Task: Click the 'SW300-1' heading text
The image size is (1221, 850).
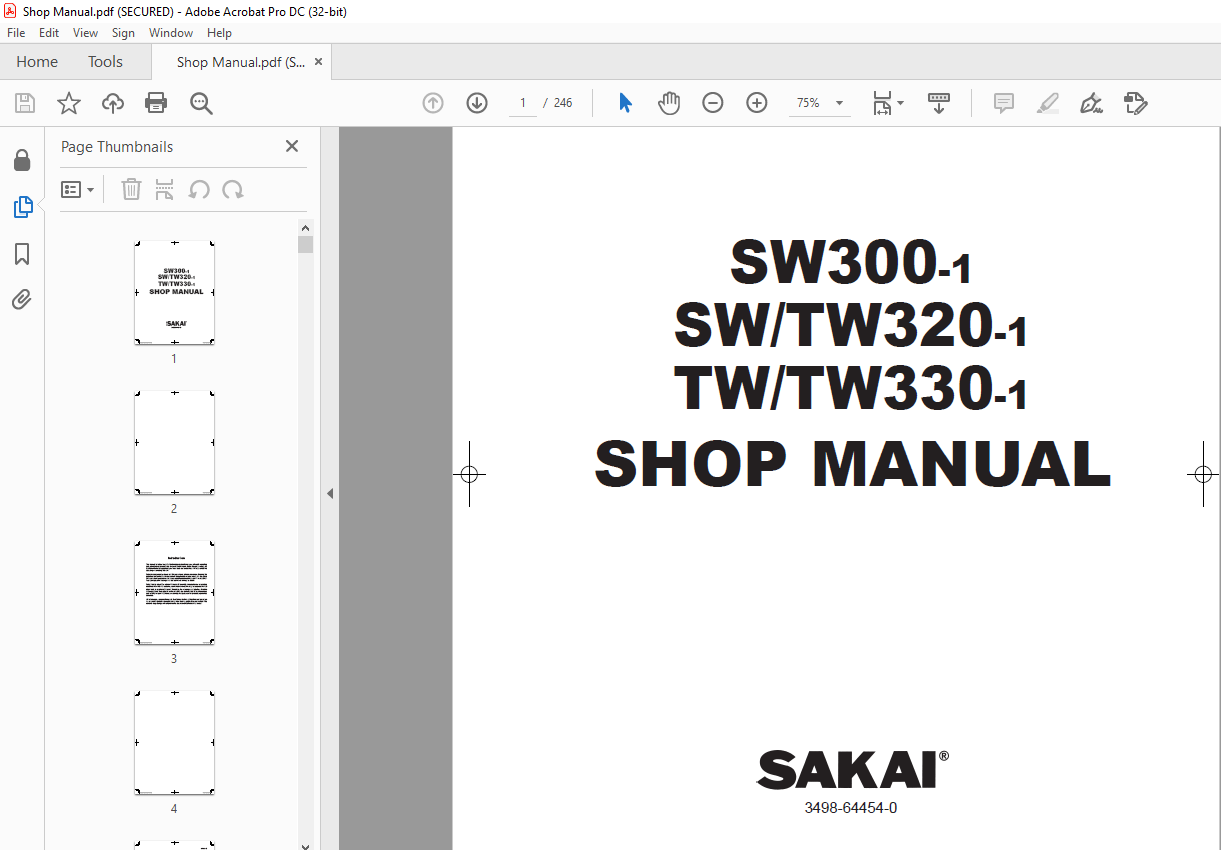Action: point(851,263)
